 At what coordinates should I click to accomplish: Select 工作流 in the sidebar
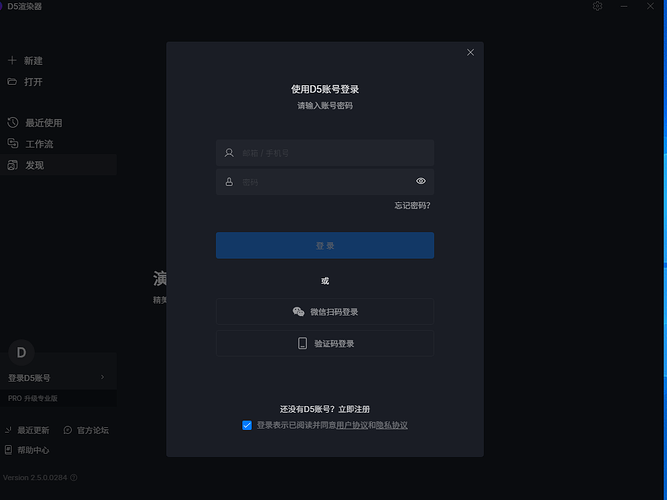click(x=39, y=144)
